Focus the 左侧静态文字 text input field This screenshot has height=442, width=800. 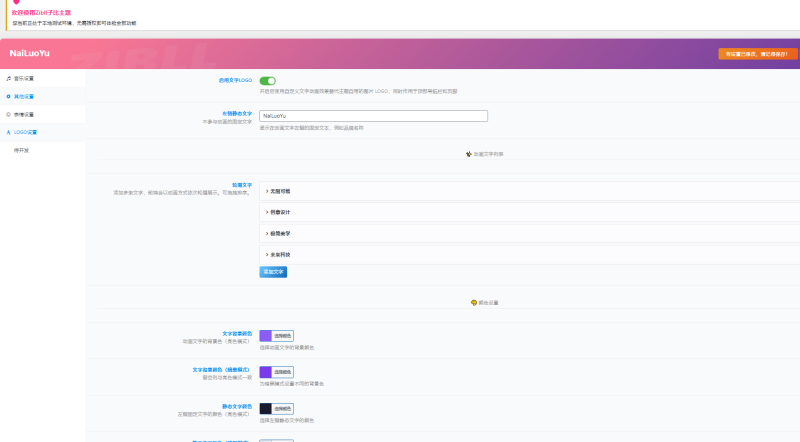point(373,116)
